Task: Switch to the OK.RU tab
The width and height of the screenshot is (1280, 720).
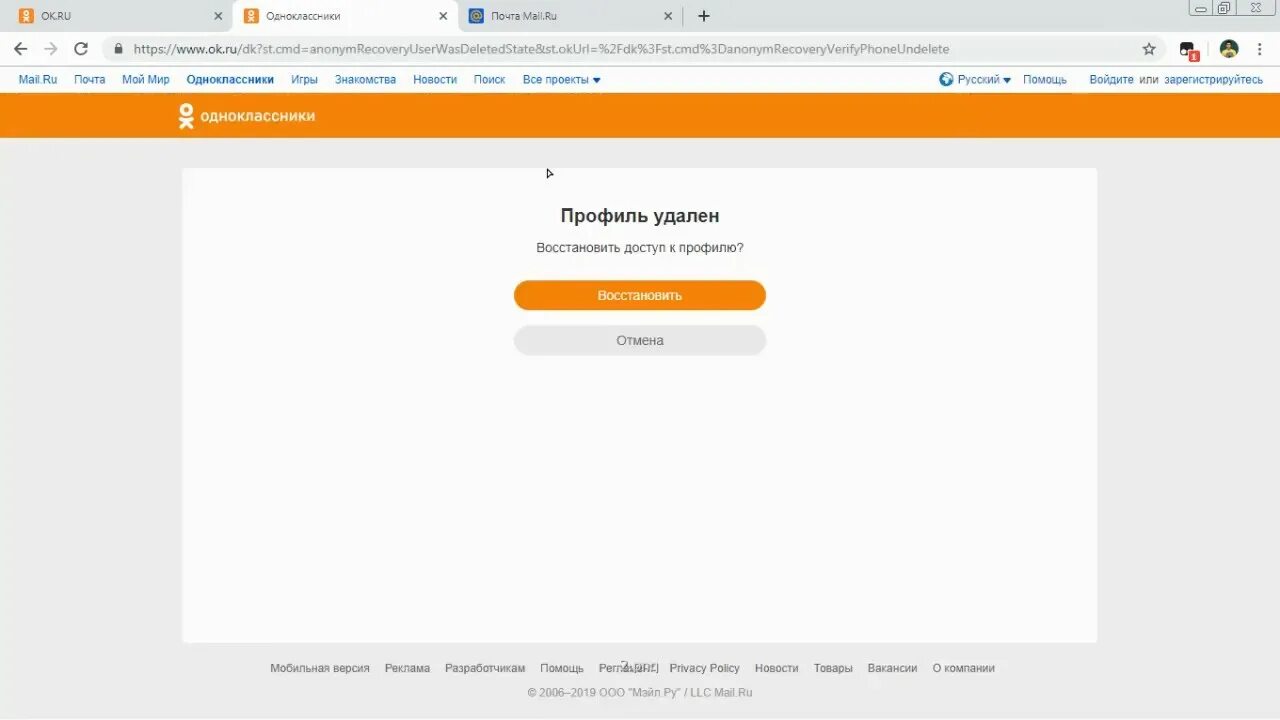Action: (120, 16)
